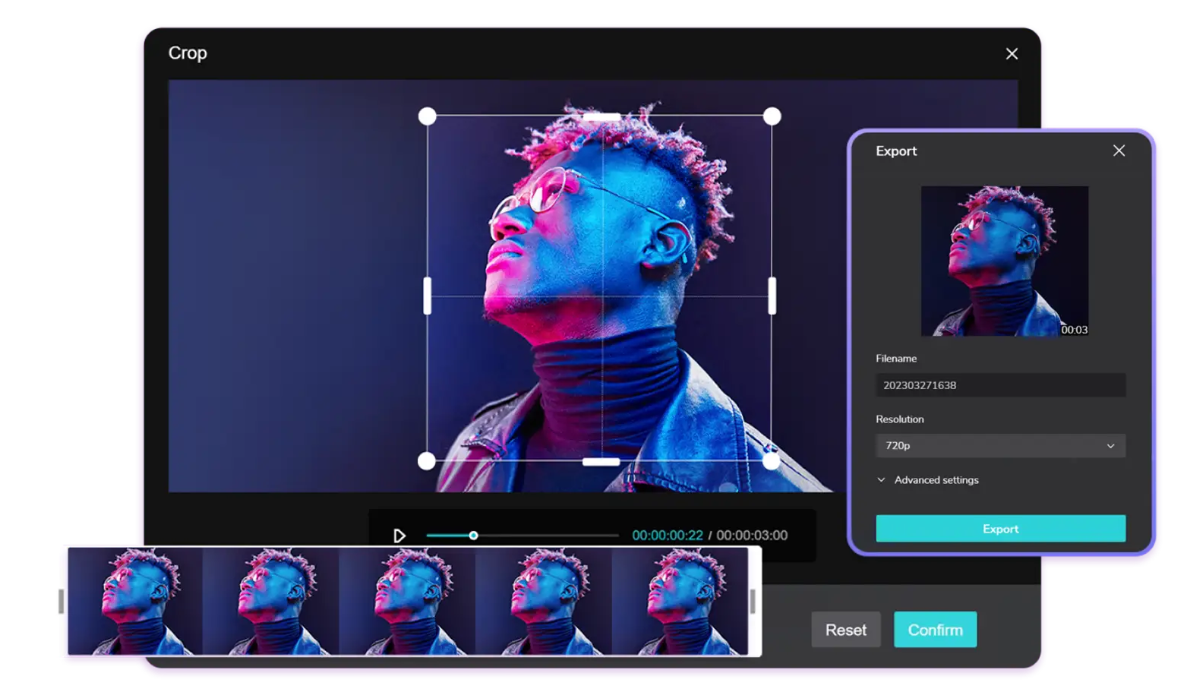Select the left edge crop handle
Screen dimensions: 1185x684
pyautogui.click(x=428, y=296)
